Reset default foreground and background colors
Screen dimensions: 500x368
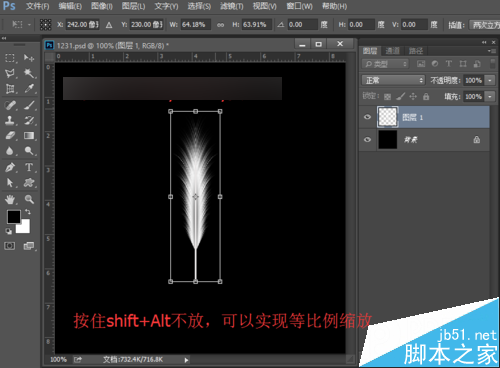(x=8, y=231)
